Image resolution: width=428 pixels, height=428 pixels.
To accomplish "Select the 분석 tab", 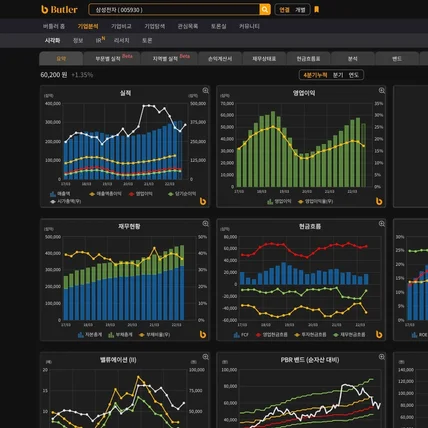I will pos(353,59).
